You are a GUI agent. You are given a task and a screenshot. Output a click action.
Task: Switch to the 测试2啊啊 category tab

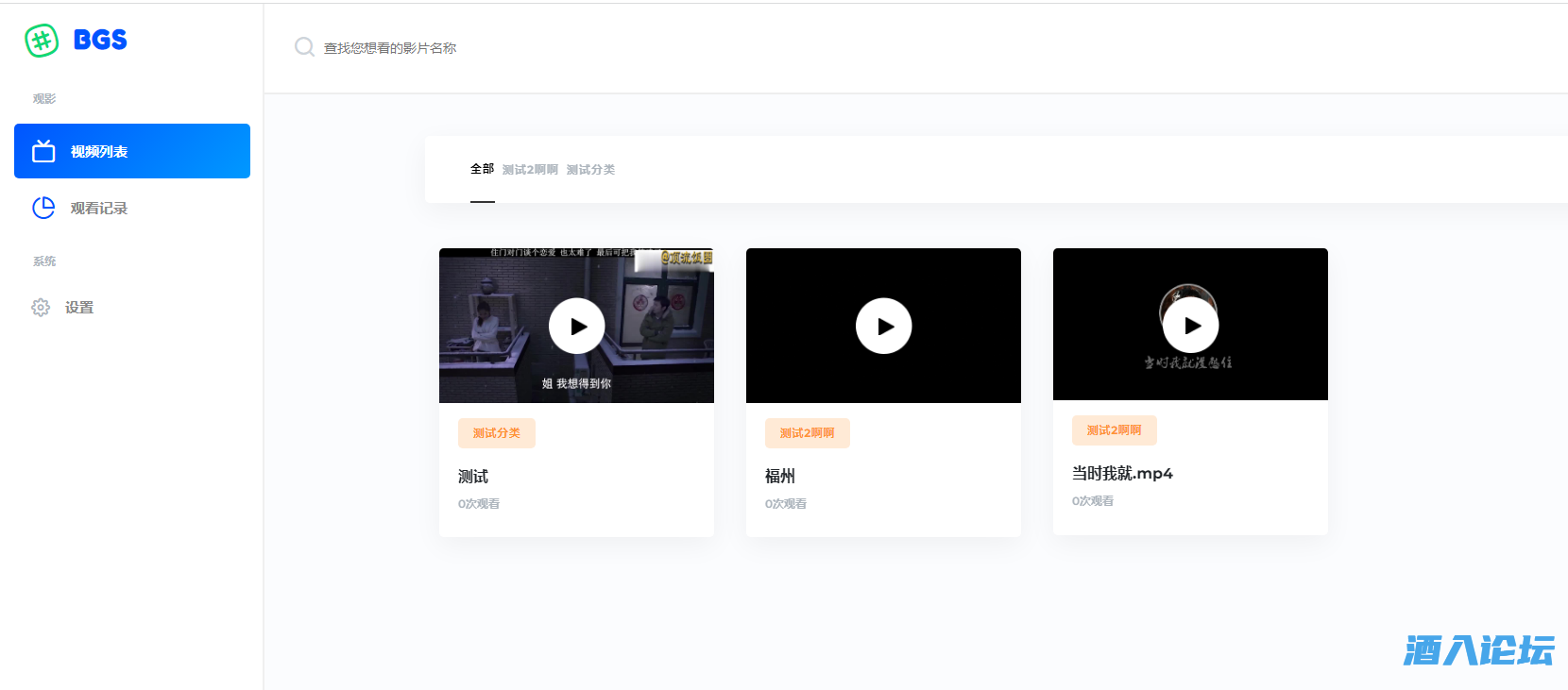click(530, 170)
